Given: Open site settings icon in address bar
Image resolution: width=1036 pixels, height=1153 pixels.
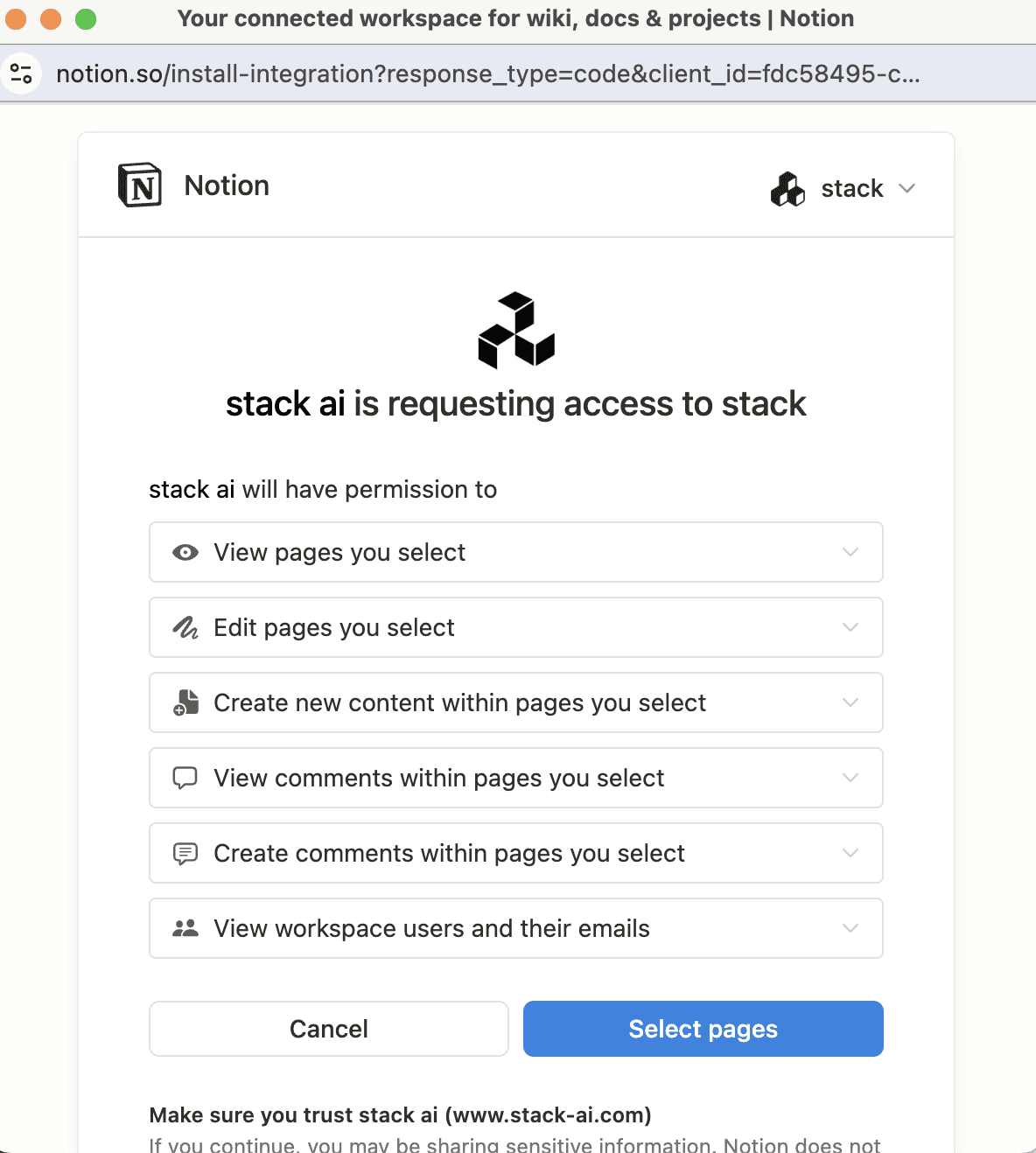Looking at the screenshot, I should pos(21,73).
